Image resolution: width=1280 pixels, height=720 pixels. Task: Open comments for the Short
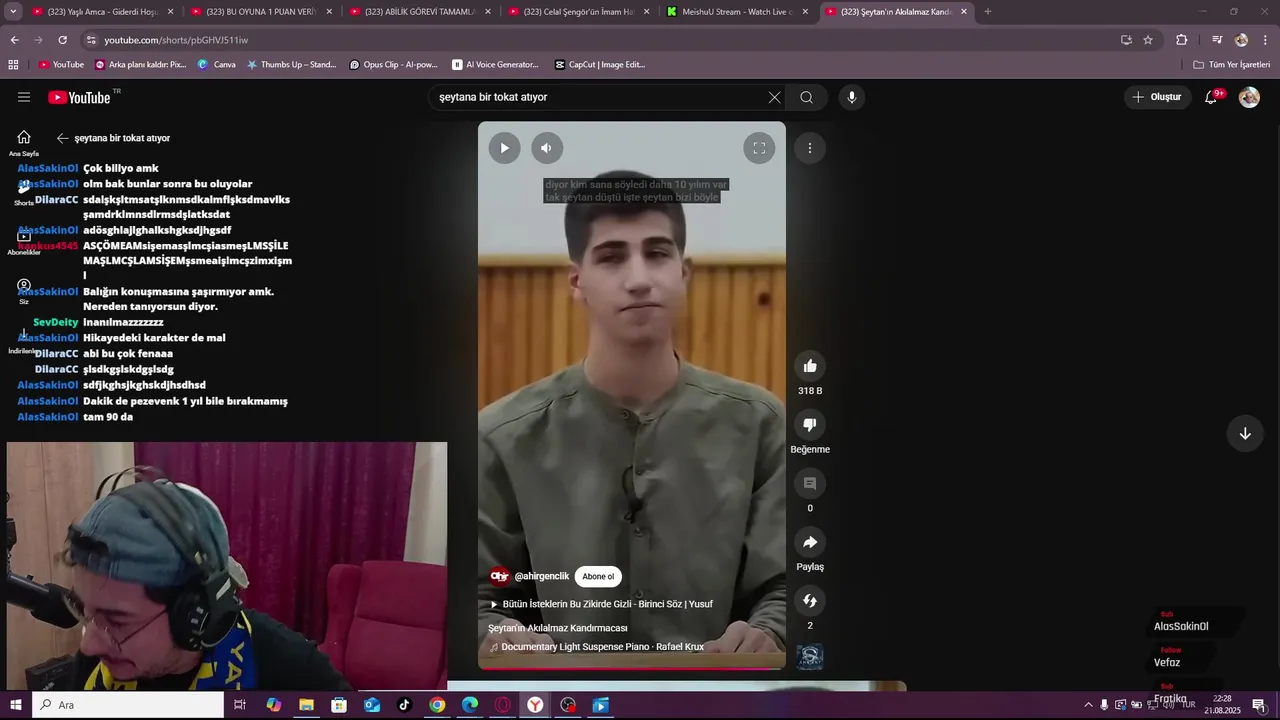(x=810, y=484)
